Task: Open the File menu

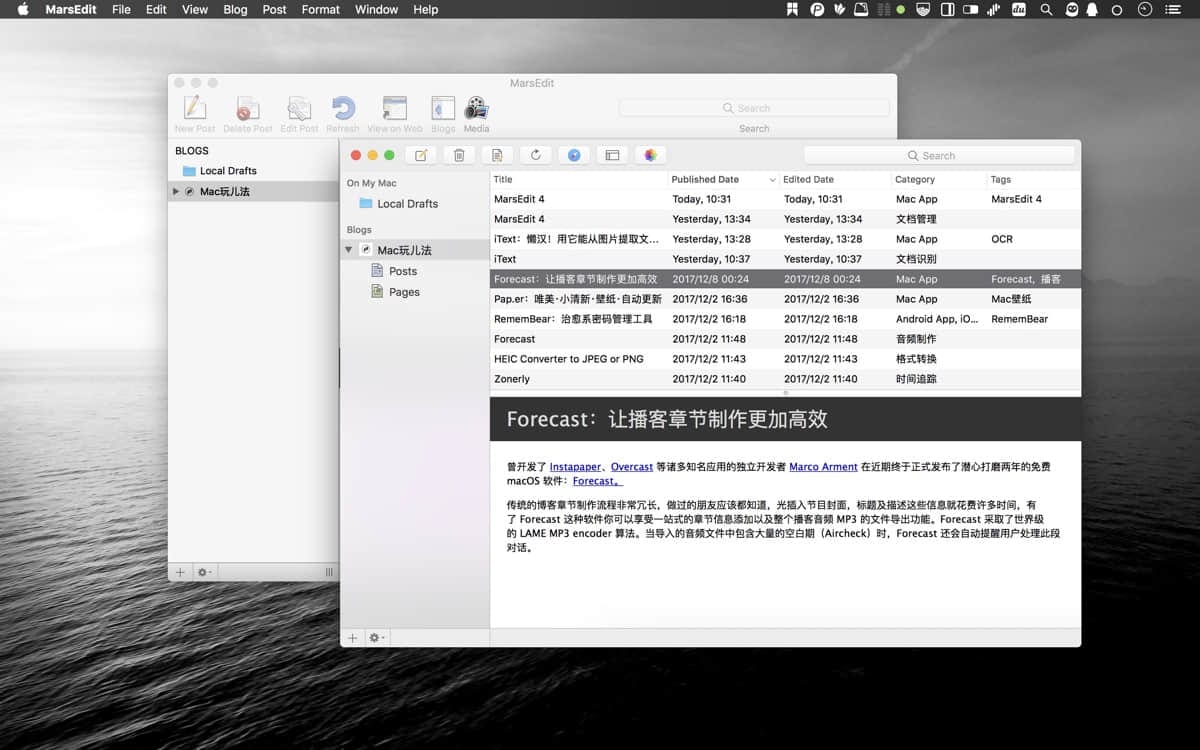Action: click(121, 9)
